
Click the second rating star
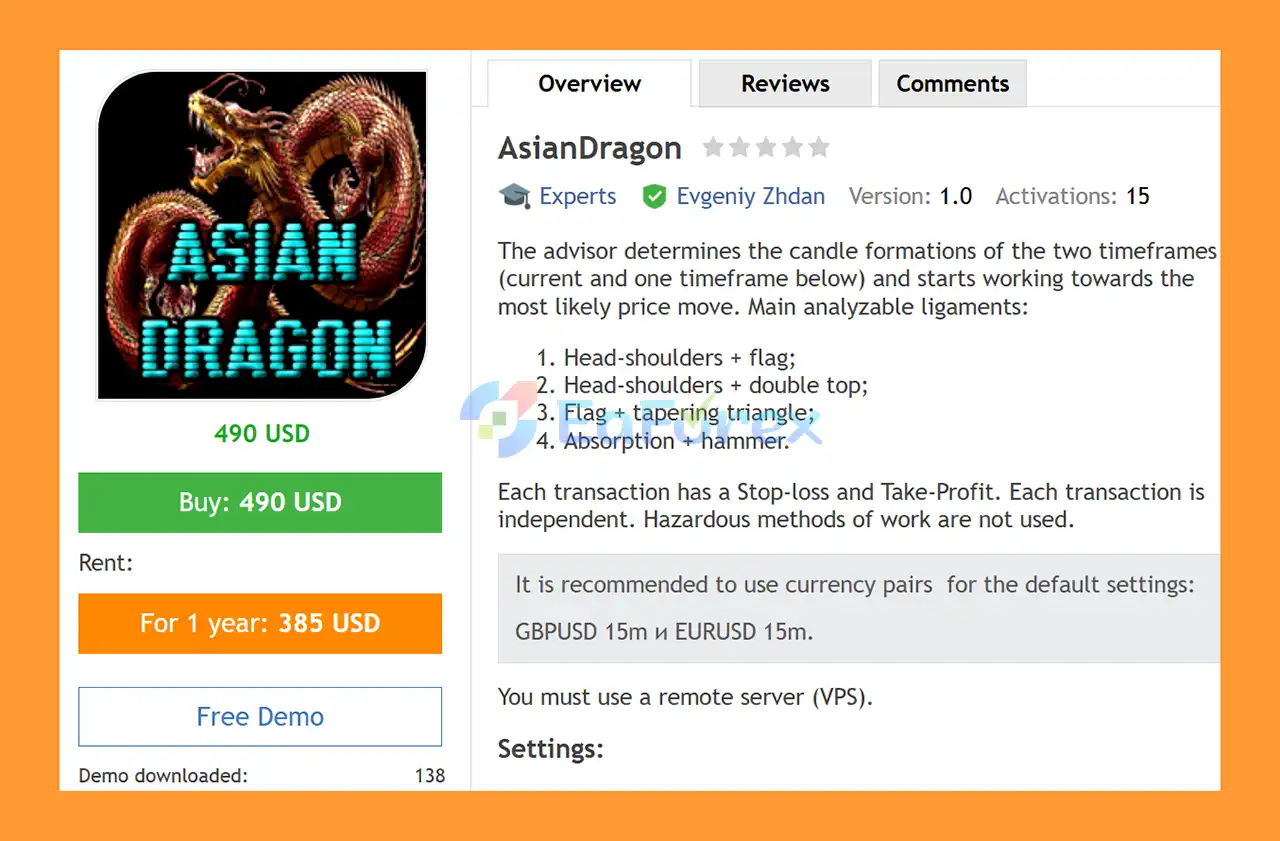739,148
